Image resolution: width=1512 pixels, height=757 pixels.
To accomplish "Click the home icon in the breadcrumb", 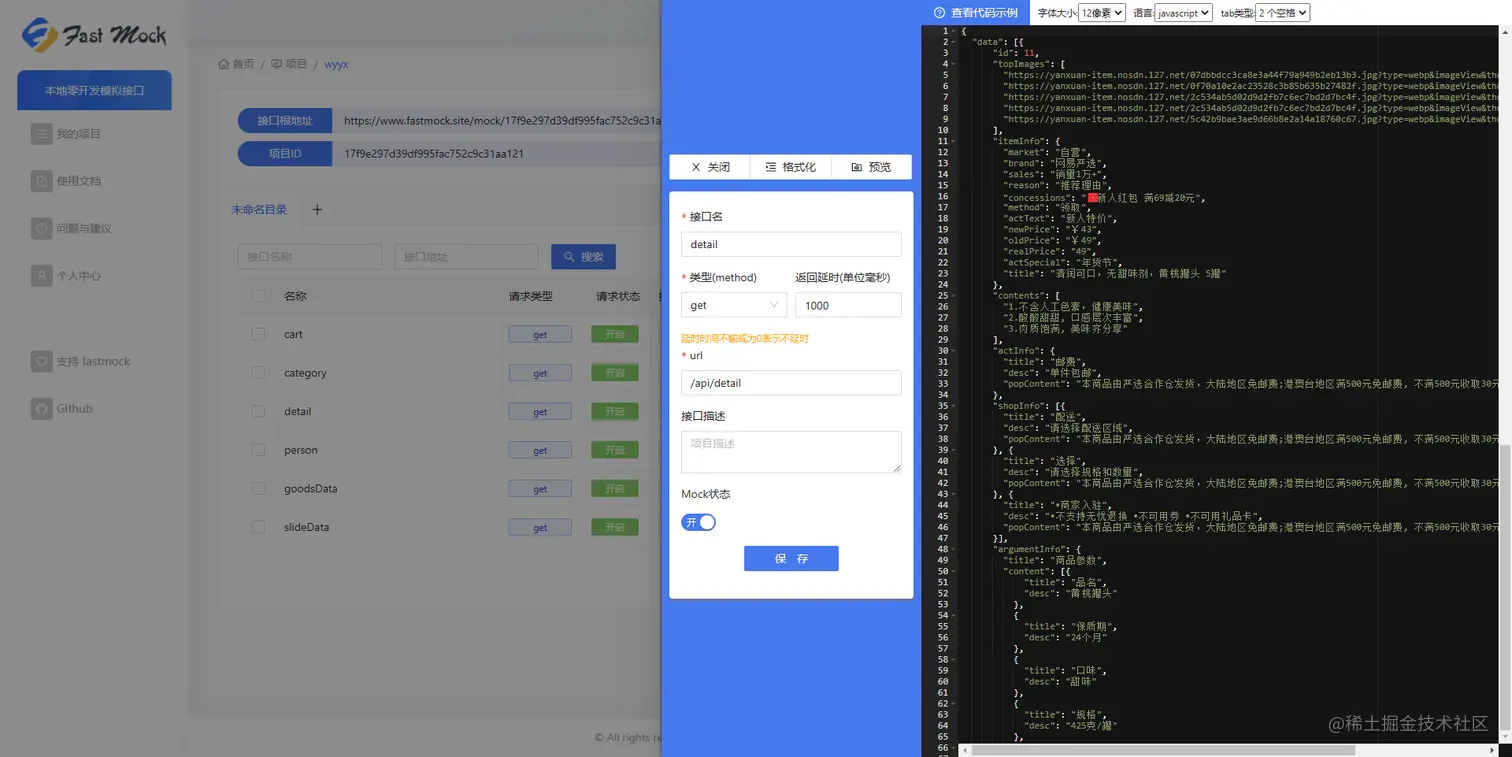I will point(224,64).
